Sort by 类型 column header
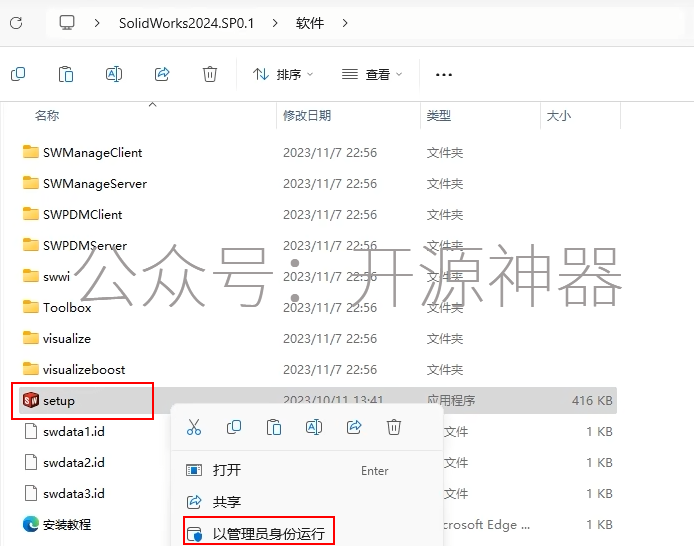 click(x=439, y=116)
